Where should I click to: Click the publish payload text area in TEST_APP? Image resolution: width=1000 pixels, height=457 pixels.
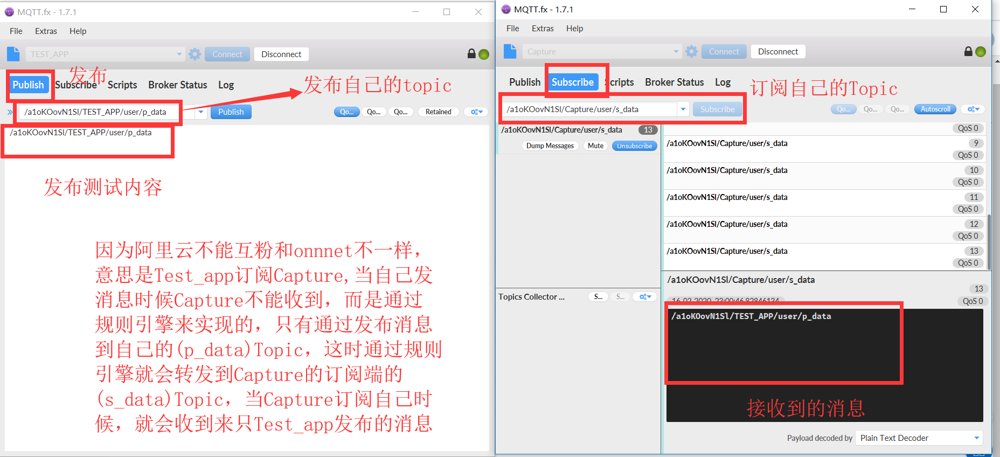pos(245,287)
